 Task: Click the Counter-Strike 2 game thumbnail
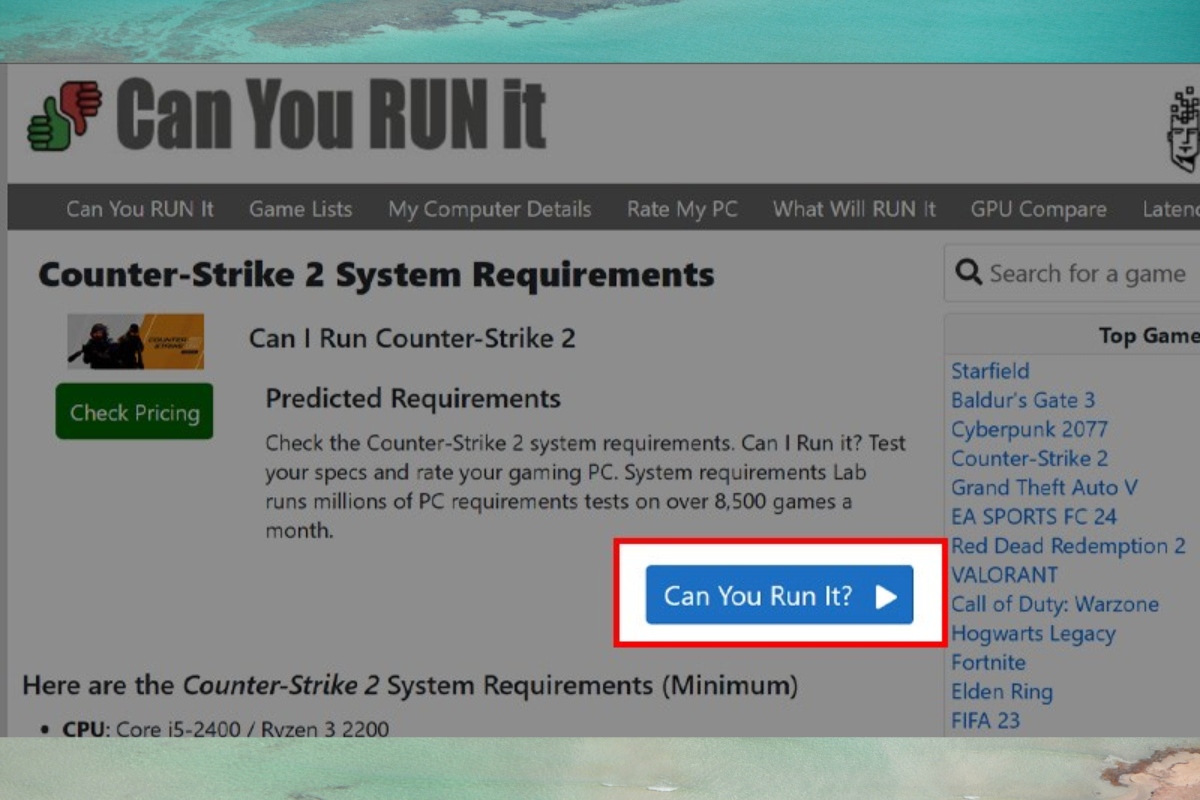tap(136, 341)
